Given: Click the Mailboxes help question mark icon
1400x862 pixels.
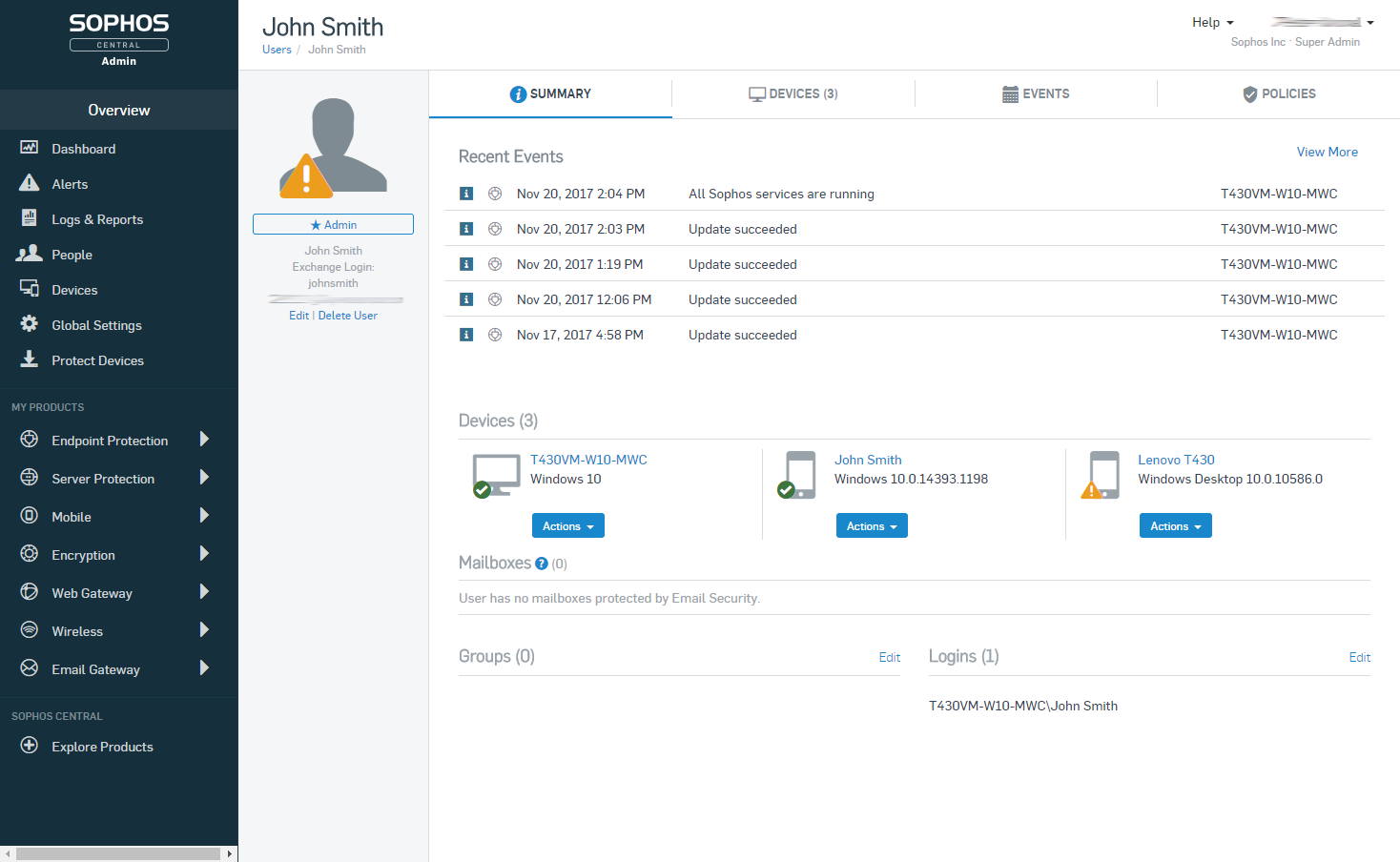Looking at the screenshot, I should click(x=542, y=564).
